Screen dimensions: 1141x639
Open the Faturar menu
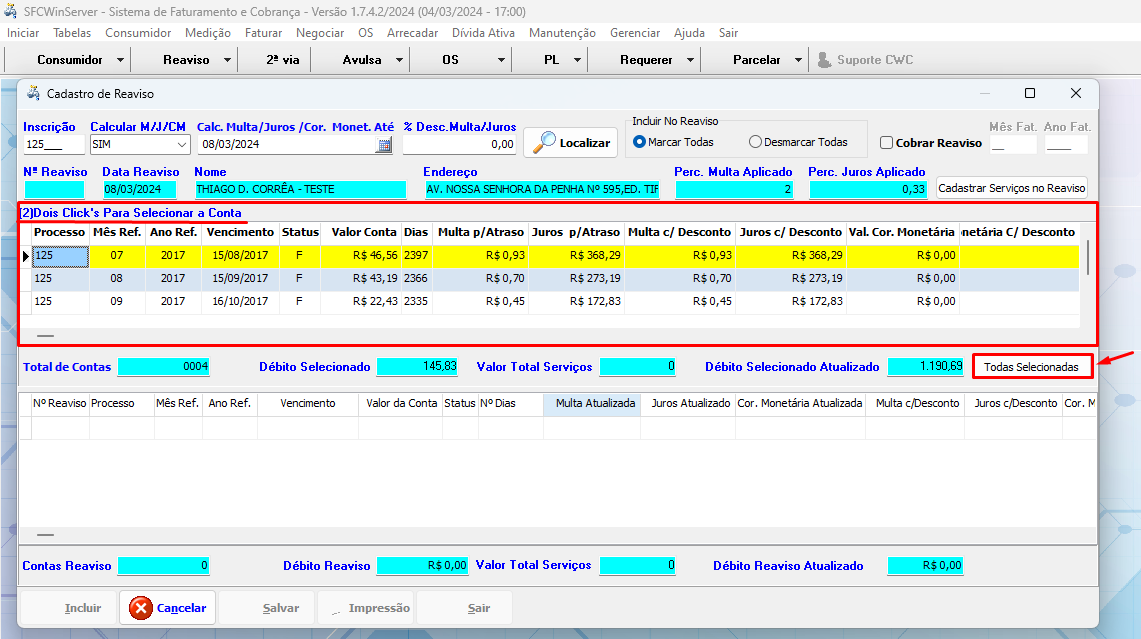263,33
